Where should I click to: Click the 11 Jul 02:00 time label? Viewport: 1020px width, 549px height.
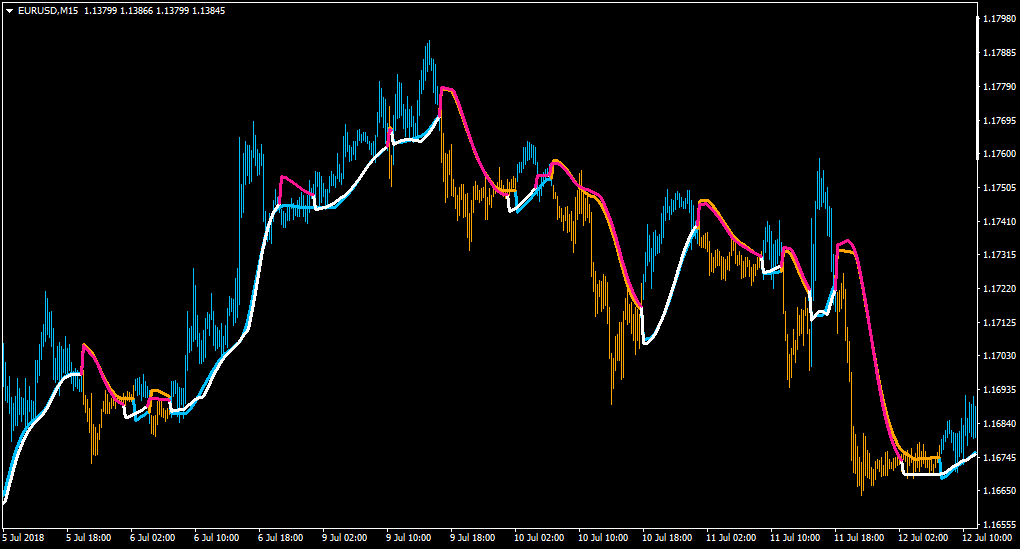tap(731, 538)
